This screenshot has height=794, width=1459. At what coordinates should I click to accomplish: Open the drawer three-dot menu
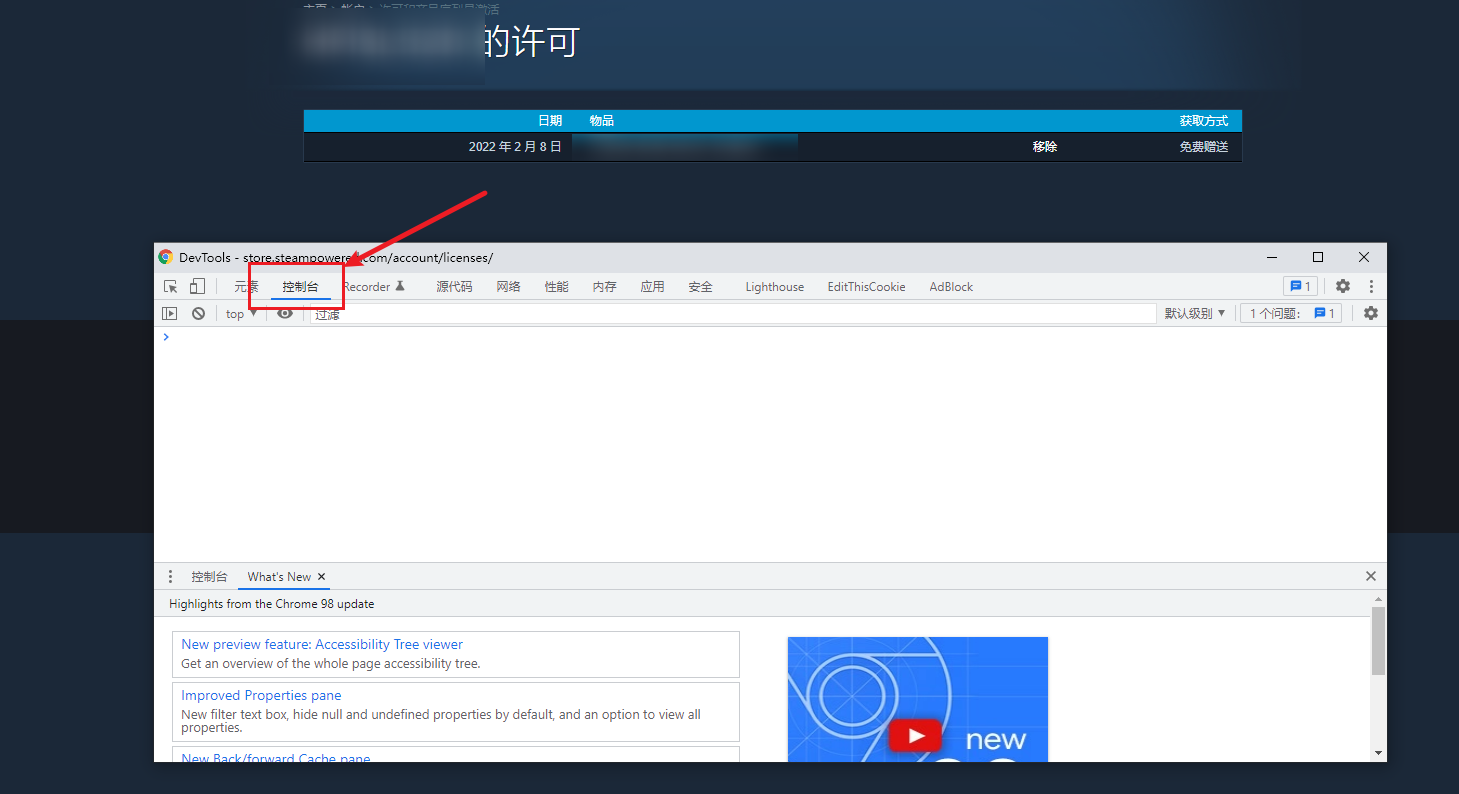pyautogui.click(x=170, y=577)
